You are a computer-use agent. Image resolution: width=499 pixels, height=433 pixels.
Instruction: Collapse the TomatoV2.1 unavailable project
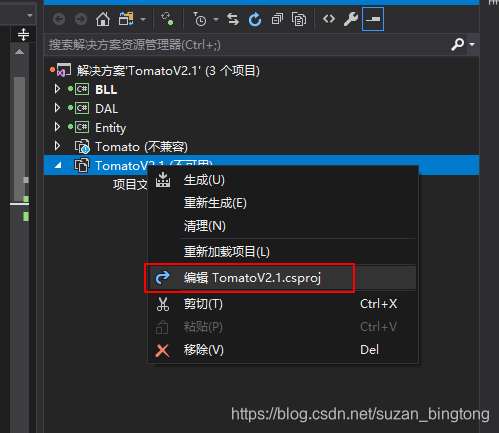[58, 165]
